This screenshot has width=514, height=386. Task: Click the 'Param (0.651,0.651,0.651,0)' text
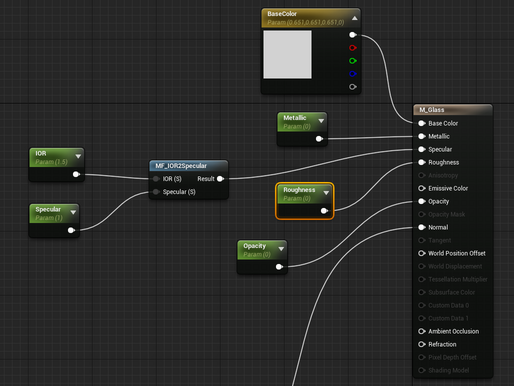point(306,22)
